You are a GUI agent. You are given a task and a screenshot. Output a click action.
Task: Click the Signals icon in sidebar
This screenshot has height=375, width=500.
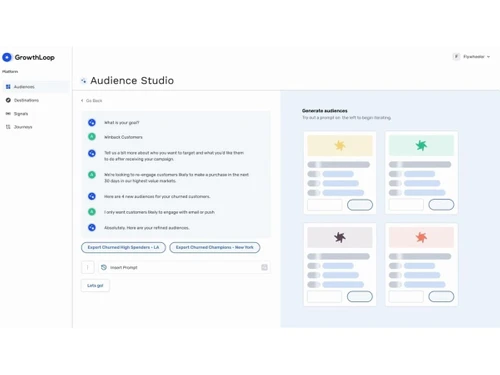point(8,114)
